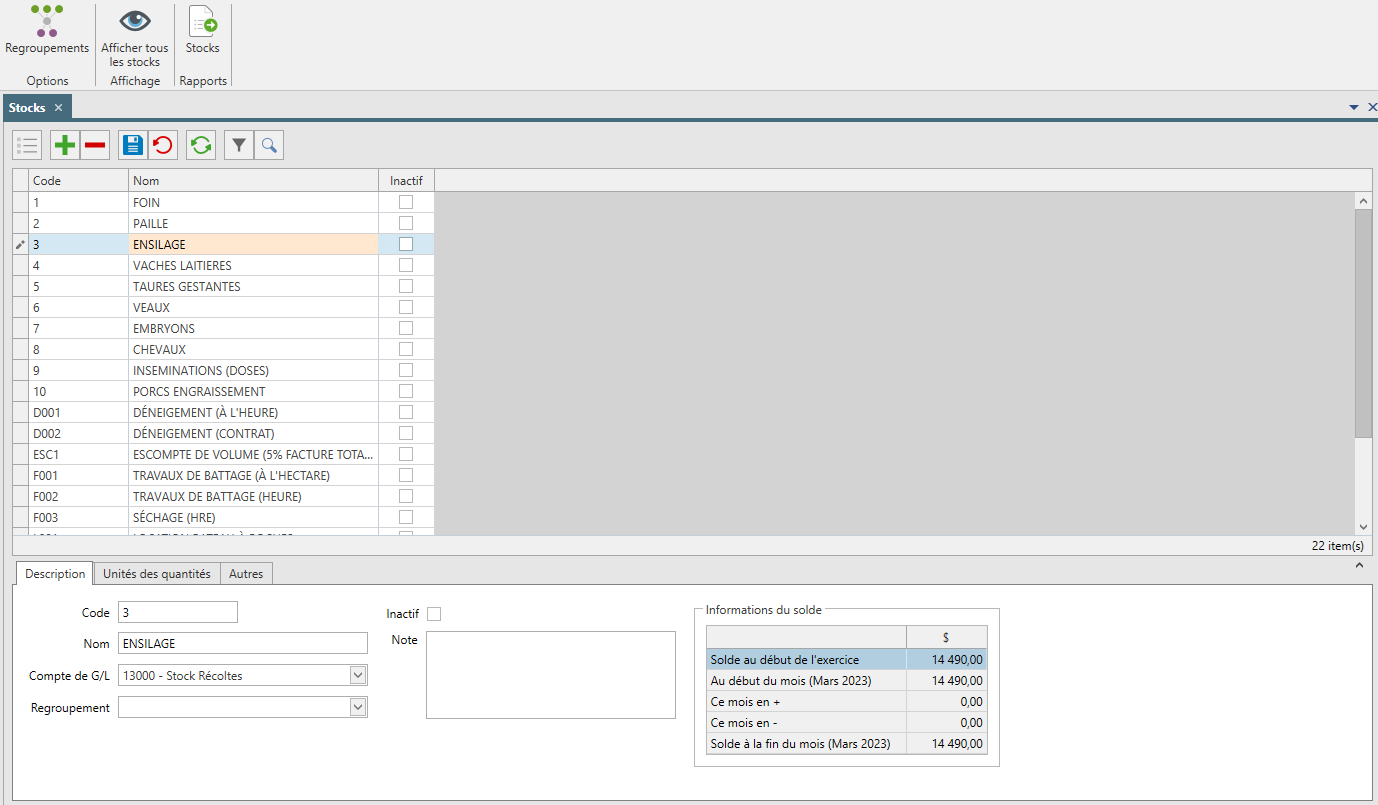Select DÉNEIGEMENT (CONTRAT) row
Viewport: 1378px width, 805px height.
[x=223, y=433]
